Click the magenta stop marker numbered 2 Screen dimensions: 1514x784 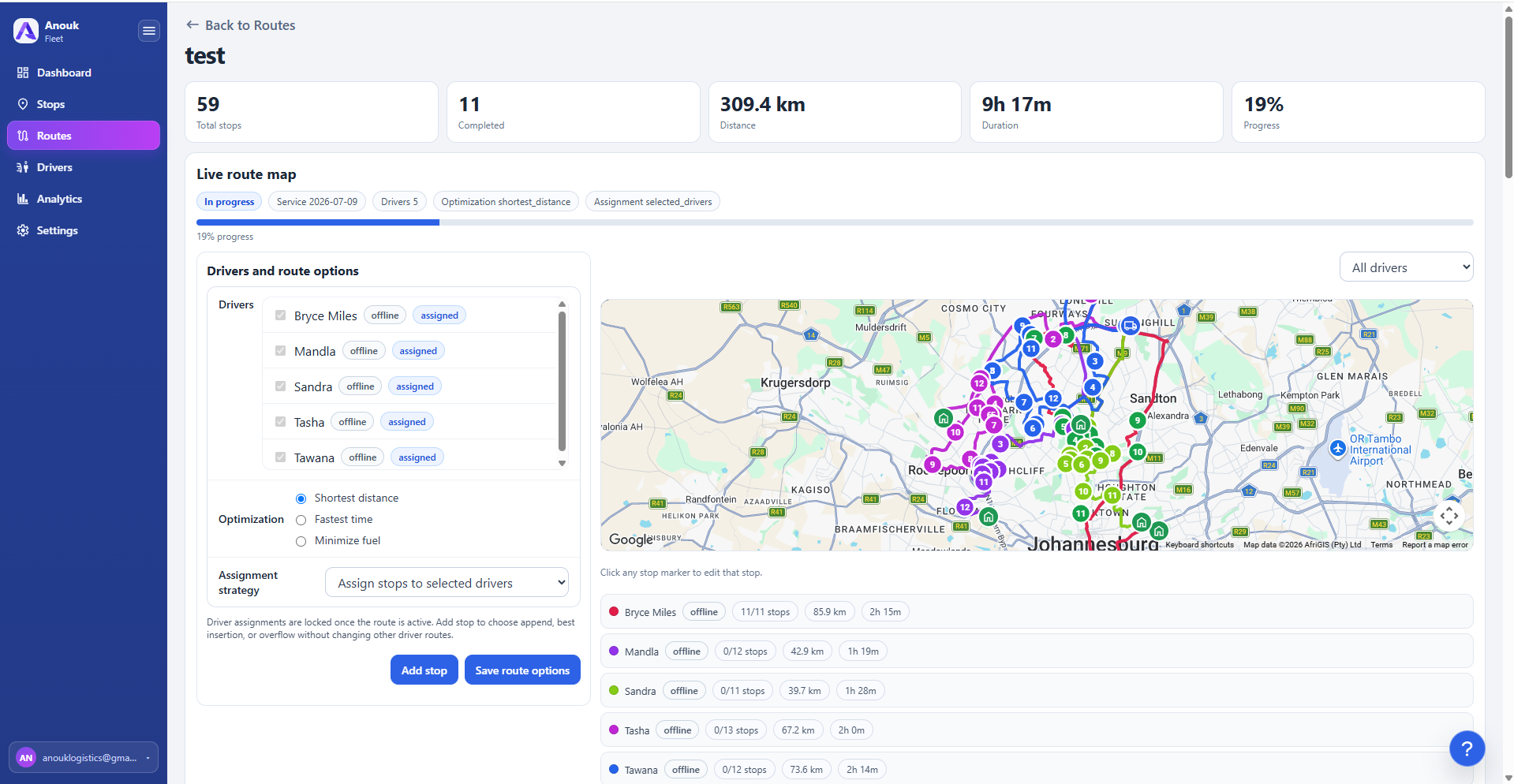tap(1052, 339)
